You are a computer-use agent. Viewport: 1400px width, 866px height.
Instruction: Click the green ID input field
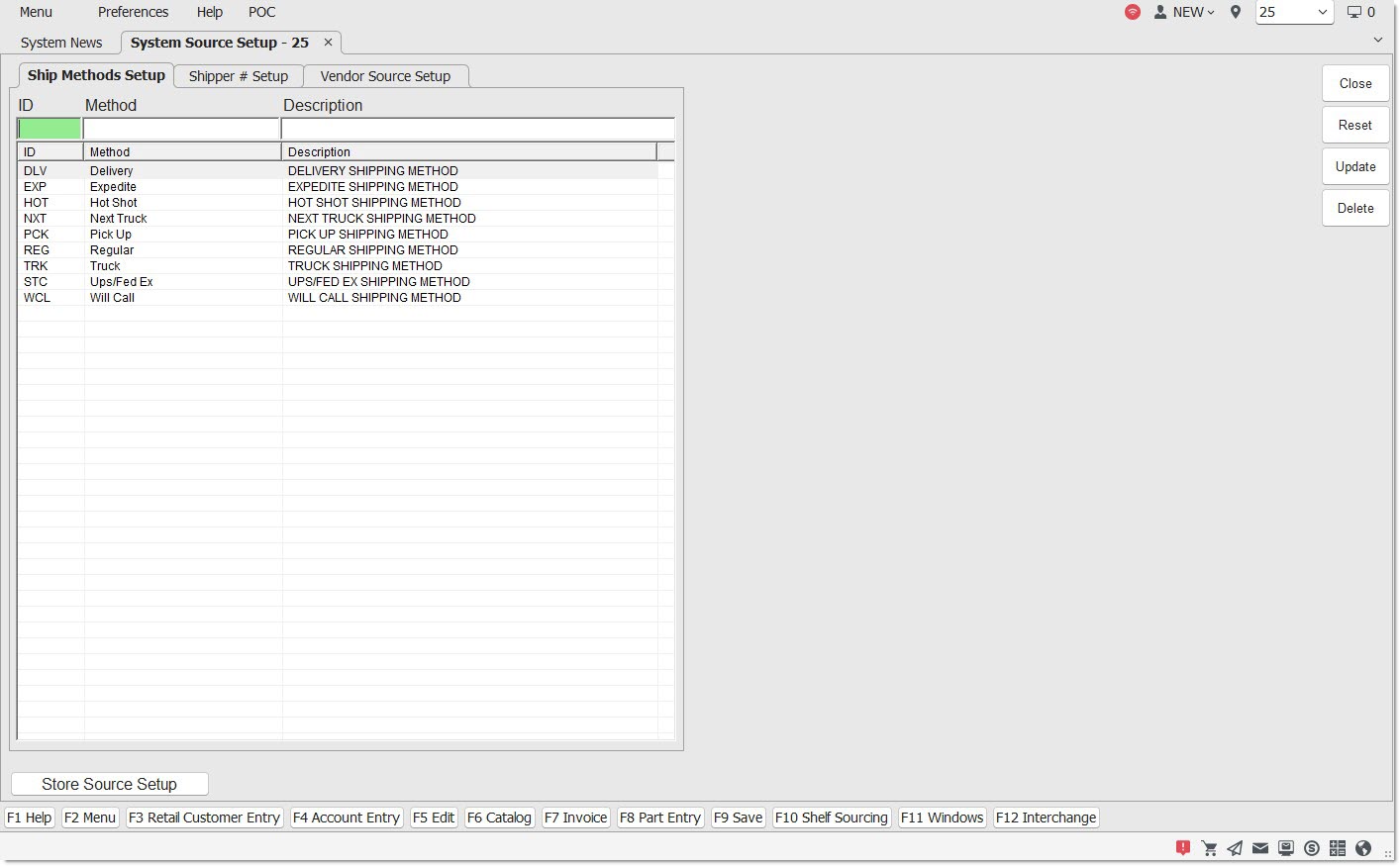coord(50,129)
